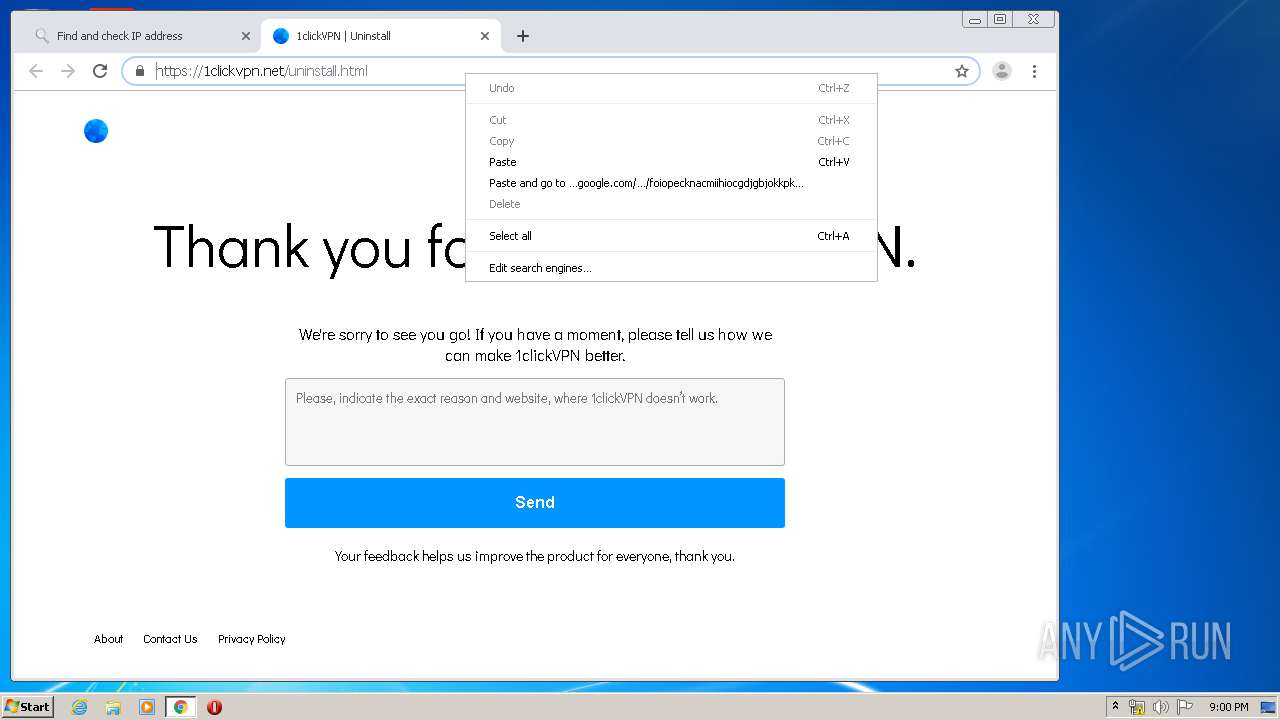Restore down the Chrome window

tap(999, 19)
